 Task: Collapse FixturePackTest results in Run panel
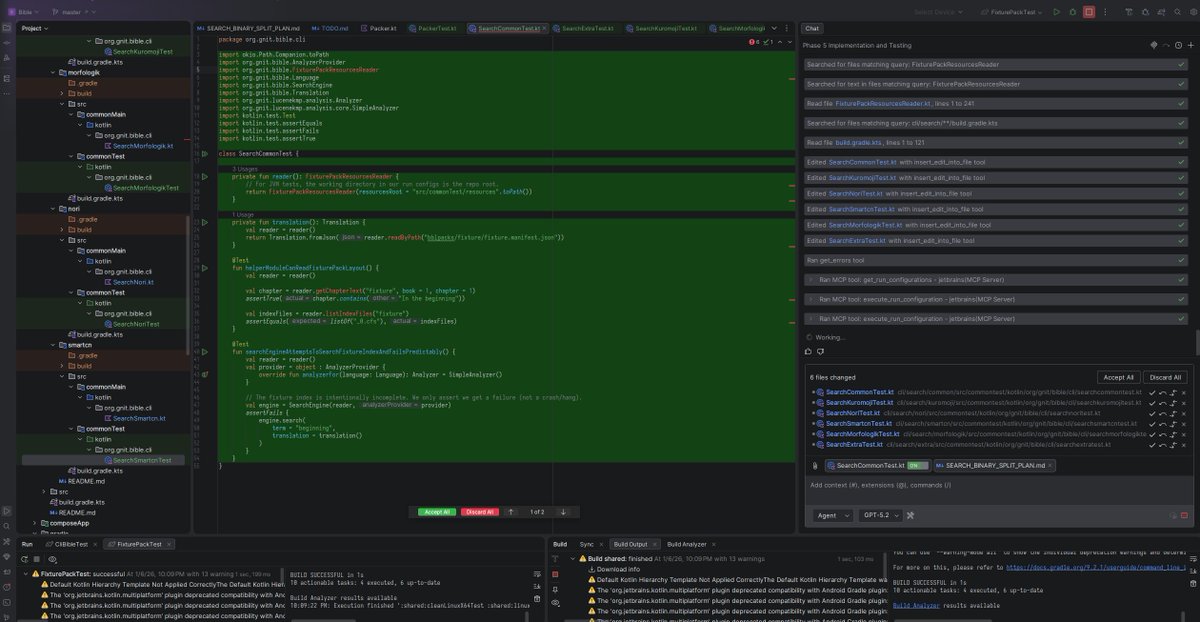[x=25, y=573]
